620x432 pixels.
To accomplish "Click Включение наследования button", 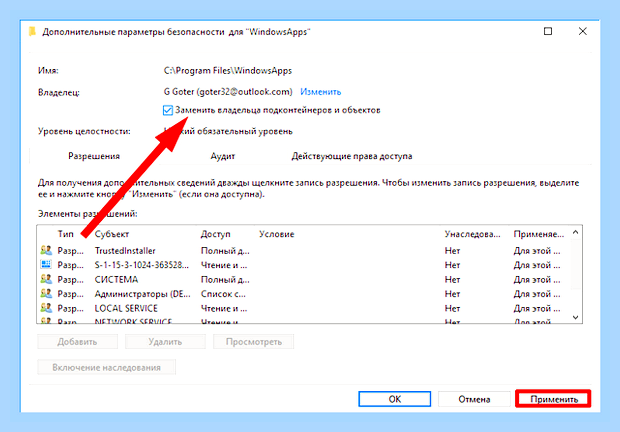I will pos(106,368).
